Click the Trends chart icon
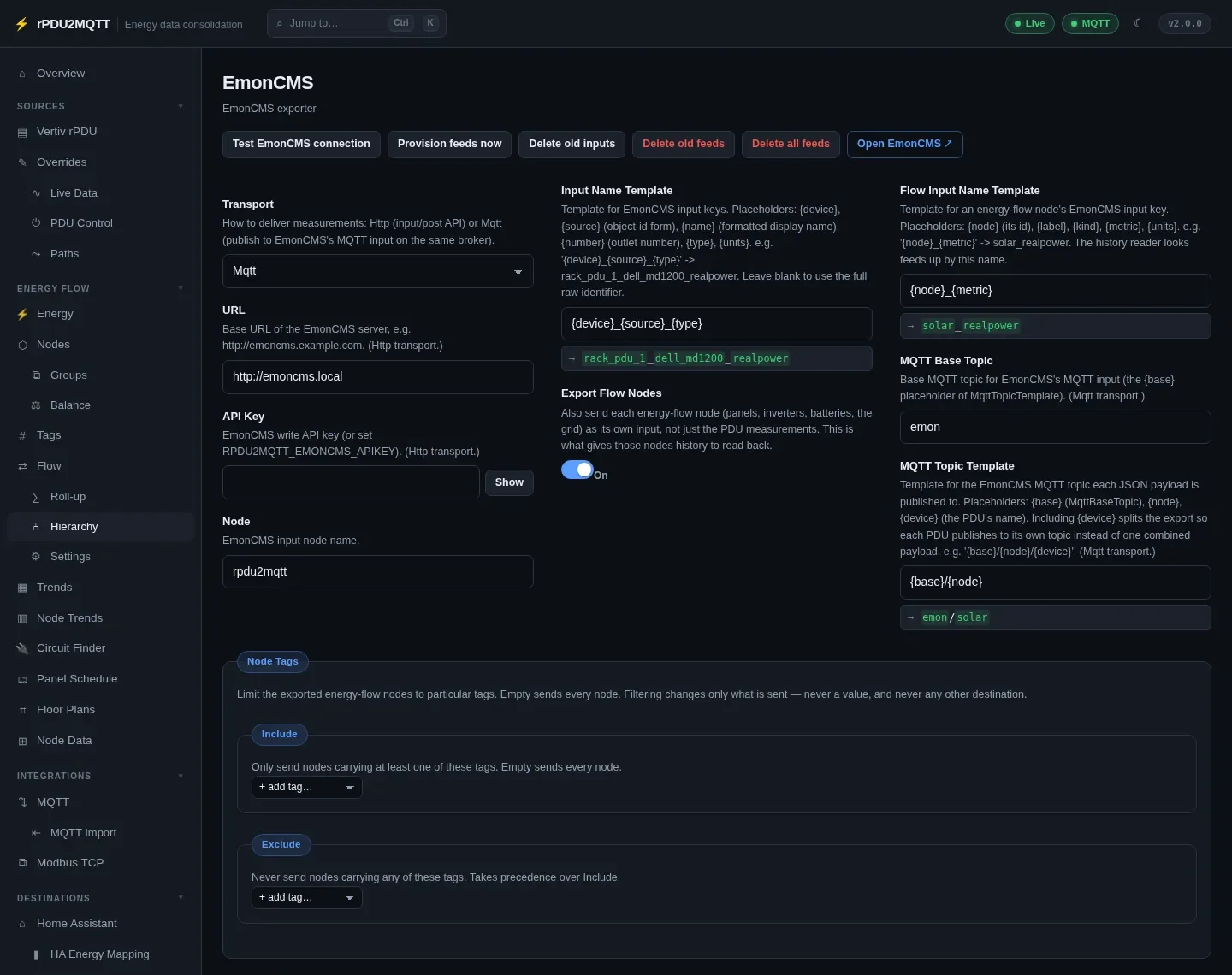1232x975 pixels. tap(22, 588)
